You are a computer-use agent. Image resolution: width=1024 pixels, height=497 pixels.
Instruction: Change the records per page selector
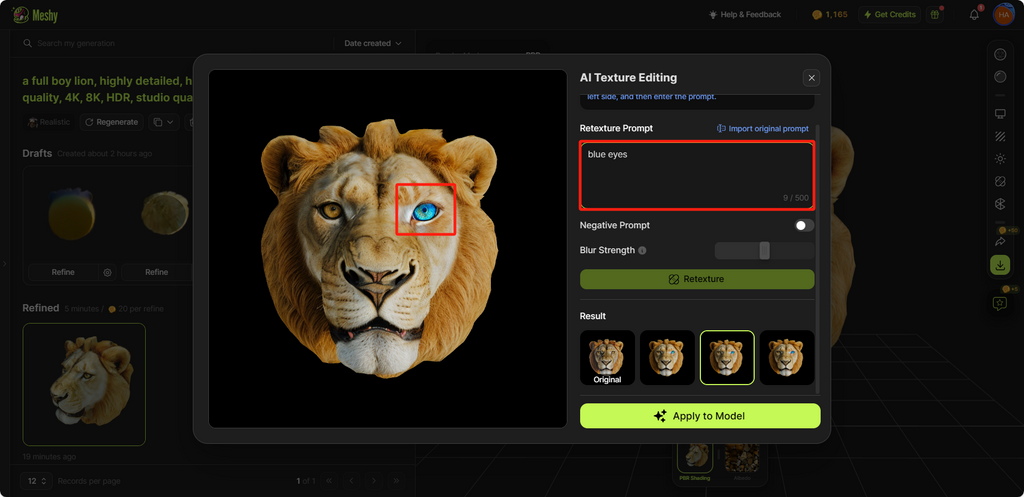[x=37, y=481]
